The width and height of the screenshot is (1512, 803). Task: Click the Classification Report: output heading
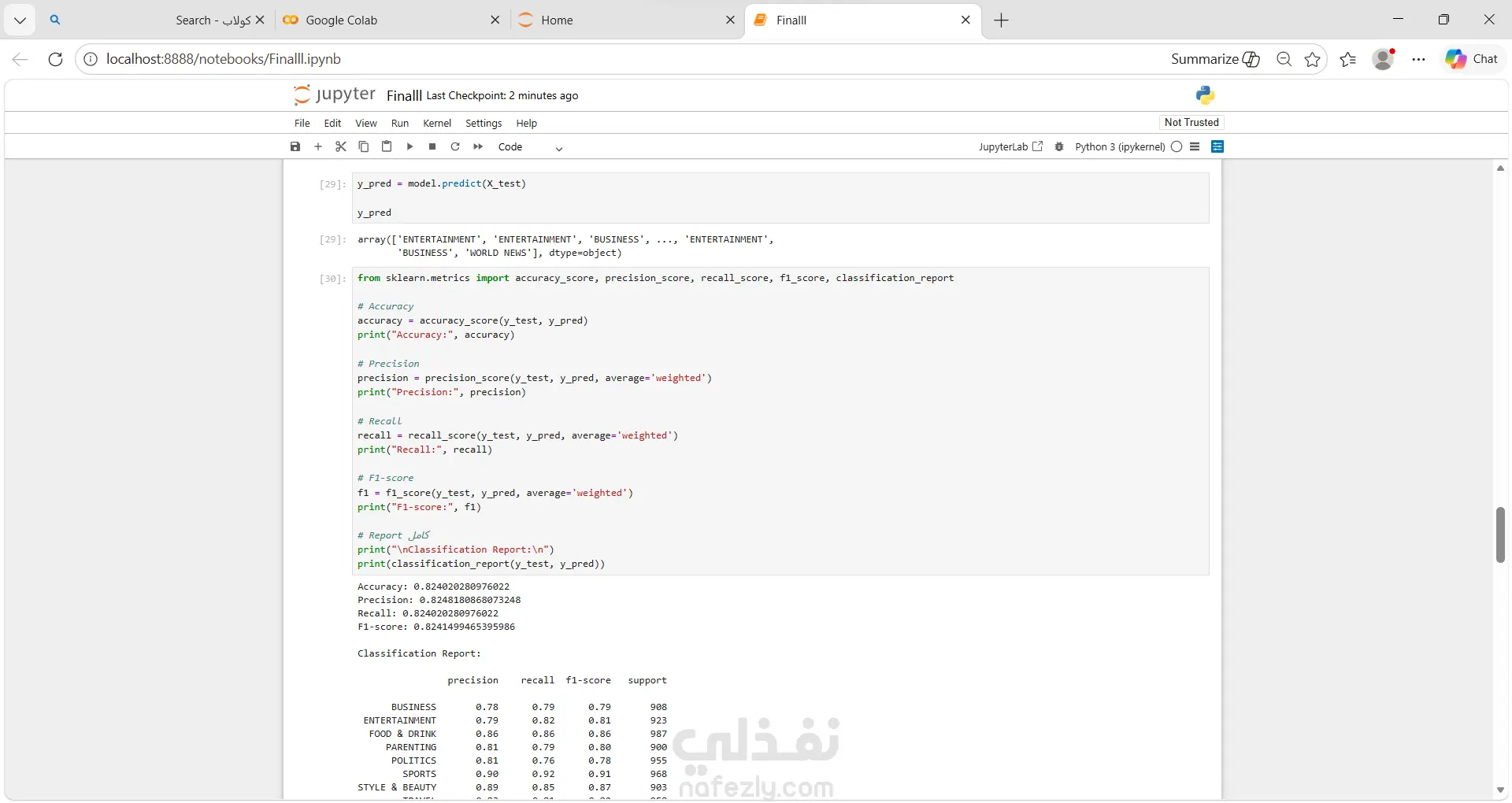coord(419,653)
